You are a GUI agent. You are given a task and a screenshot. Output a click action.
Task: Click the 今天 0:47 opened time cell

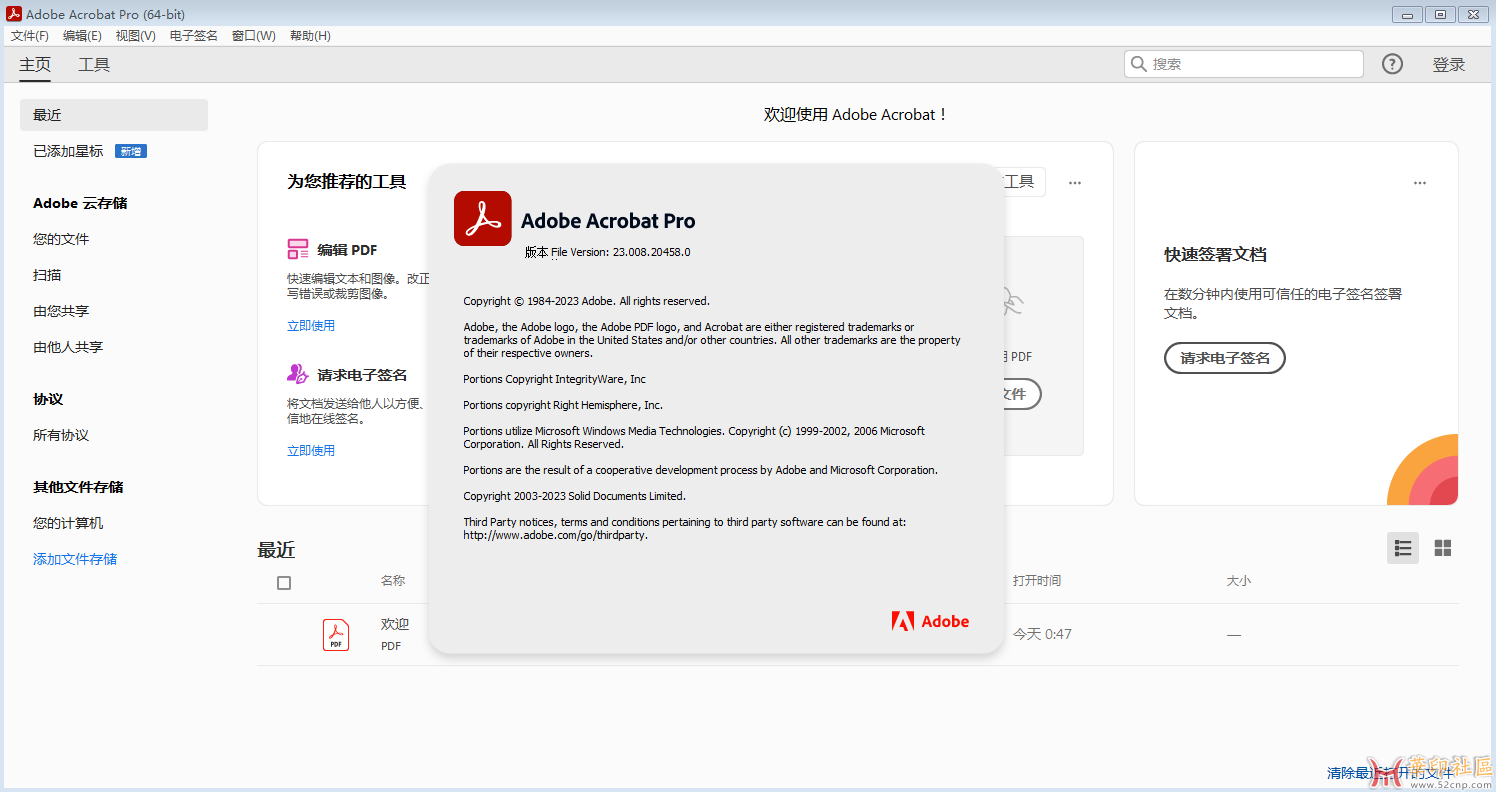tap(1042, 634)
